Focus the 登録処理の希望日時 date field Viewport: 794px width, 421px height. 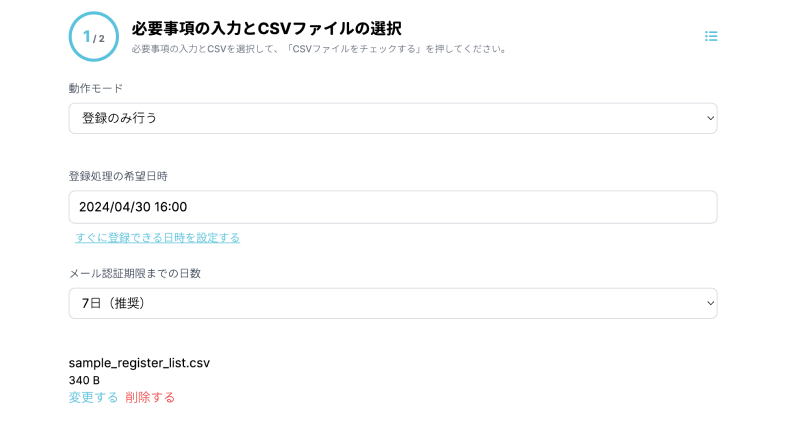(x=392, y=207)
